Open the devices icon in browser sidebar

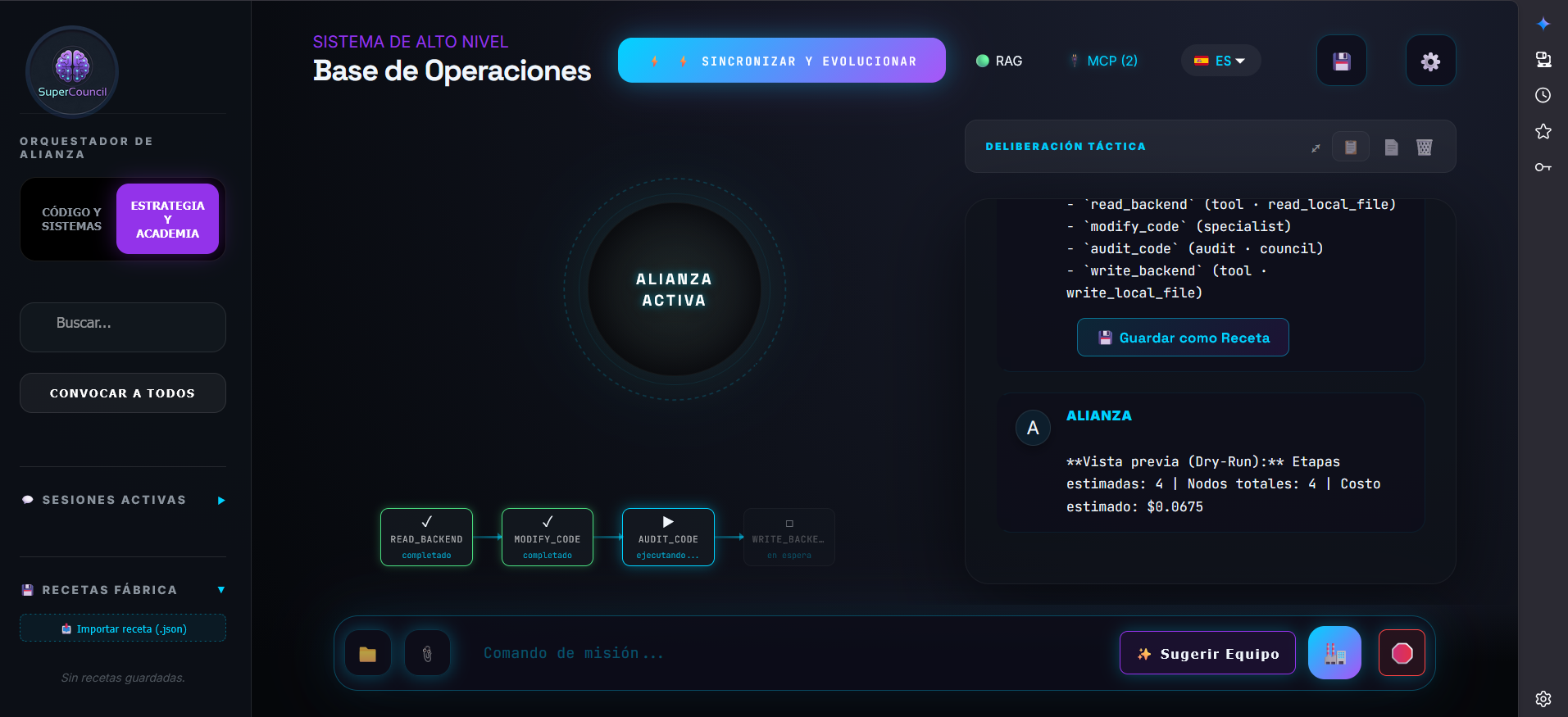(1543, 59)
